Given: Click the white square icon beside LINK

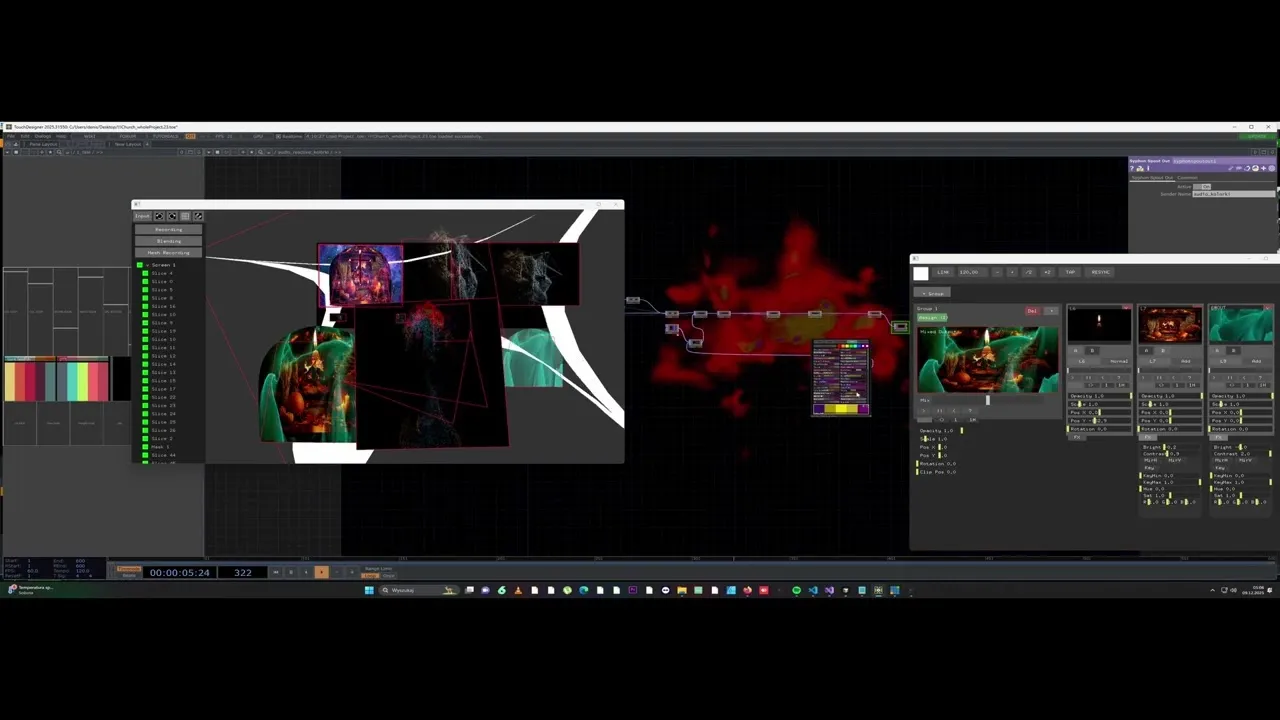Looking at the screenshot, I should point(921,273).
